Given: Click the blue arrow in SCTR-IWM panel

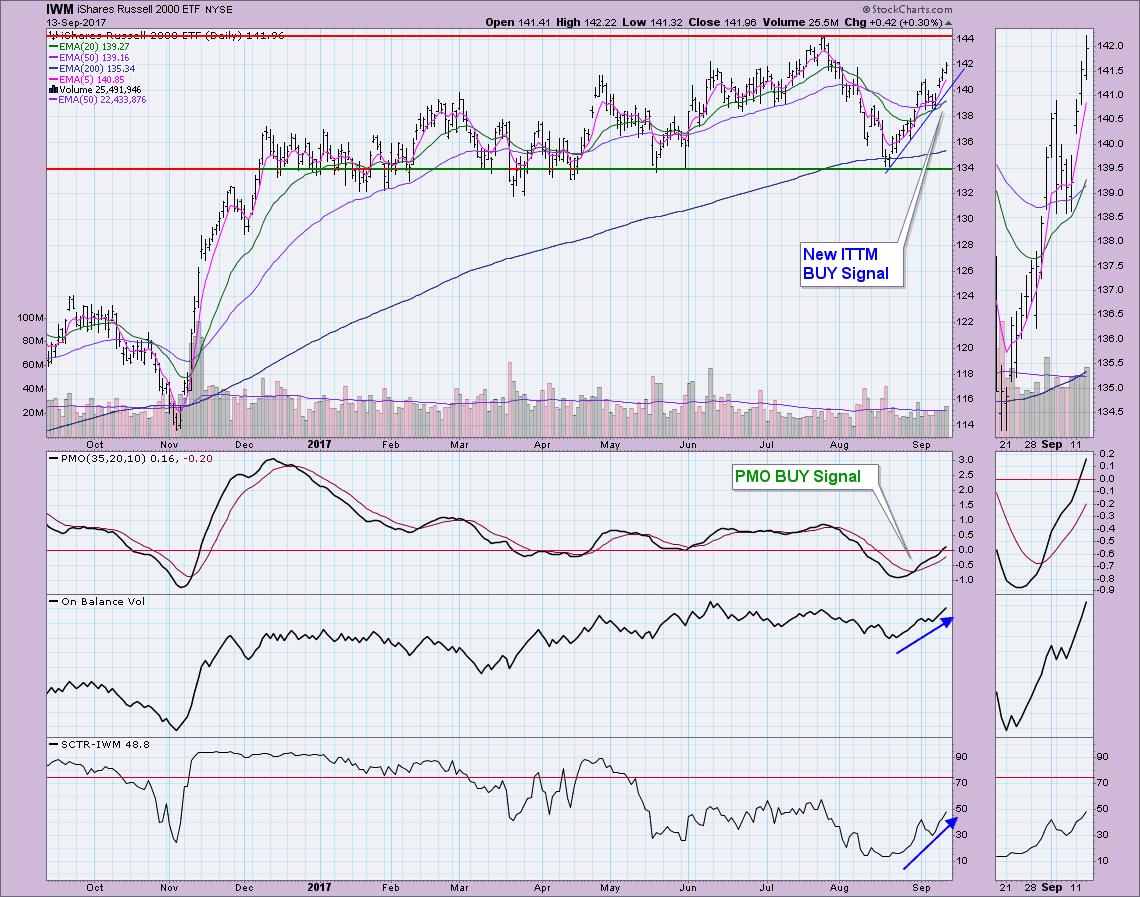Looking at the screenshot, I should point(930,843).
